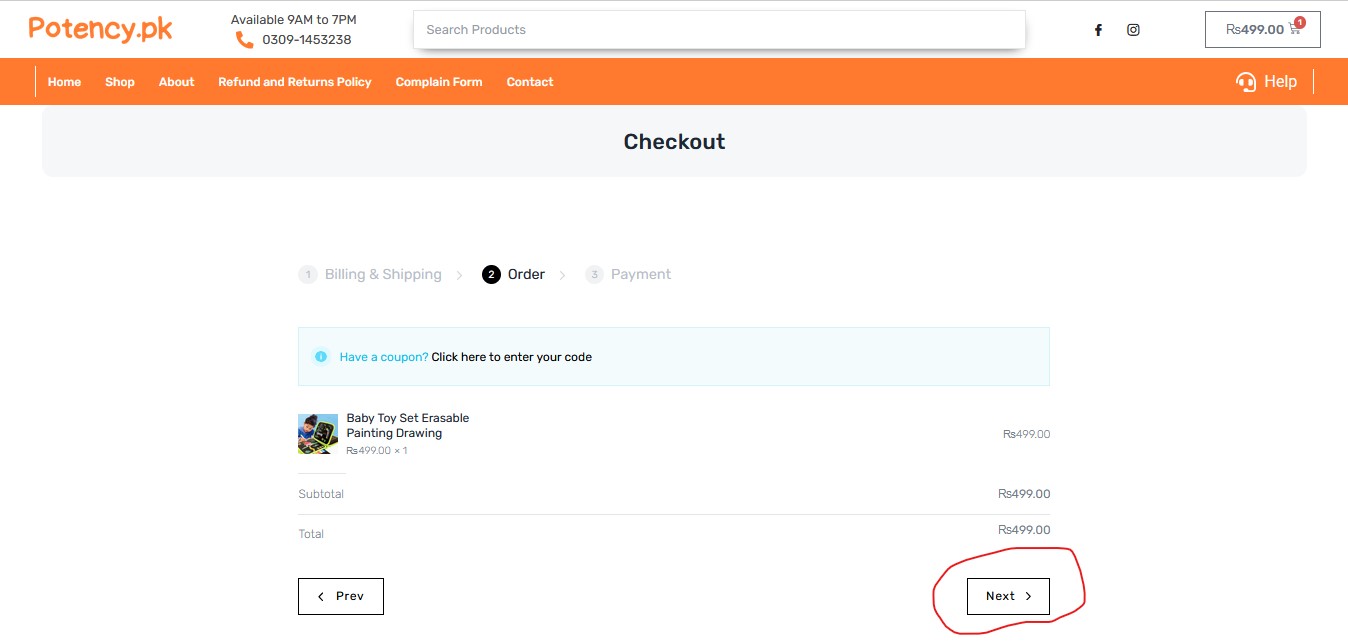Click the headset Help icon
The image size is (1348, 642).
(x=1246, y=82)
